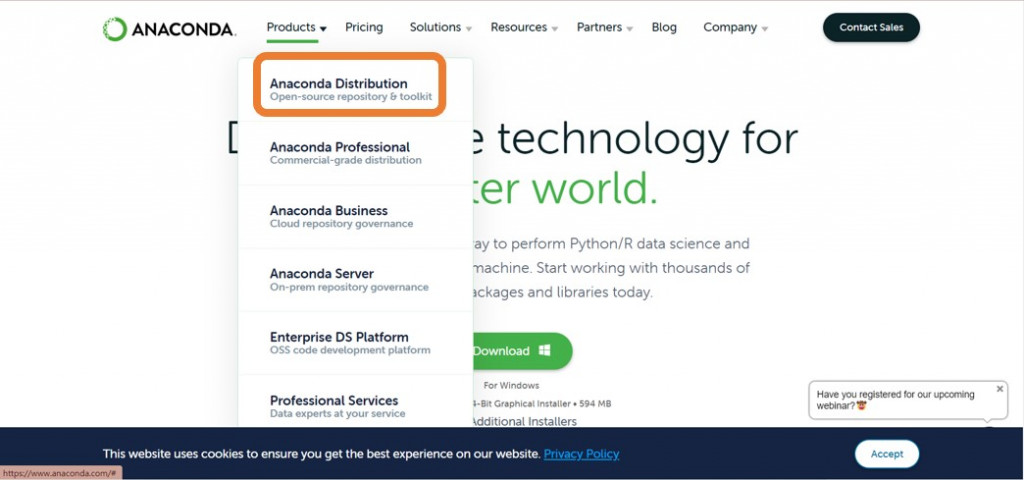The image size is (1024, 480).
Task: Open the Blog page
Action: pyautogui.click(x=664, y=27)
